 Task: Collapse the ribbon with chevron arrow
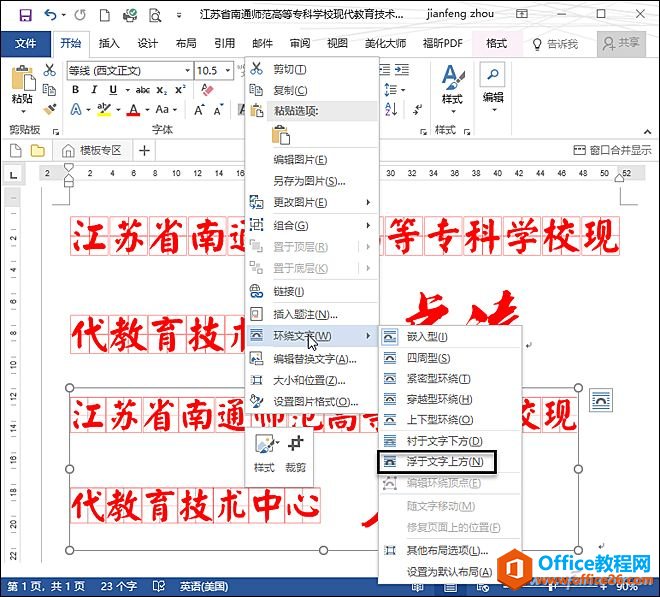click(x=647, y=132)
